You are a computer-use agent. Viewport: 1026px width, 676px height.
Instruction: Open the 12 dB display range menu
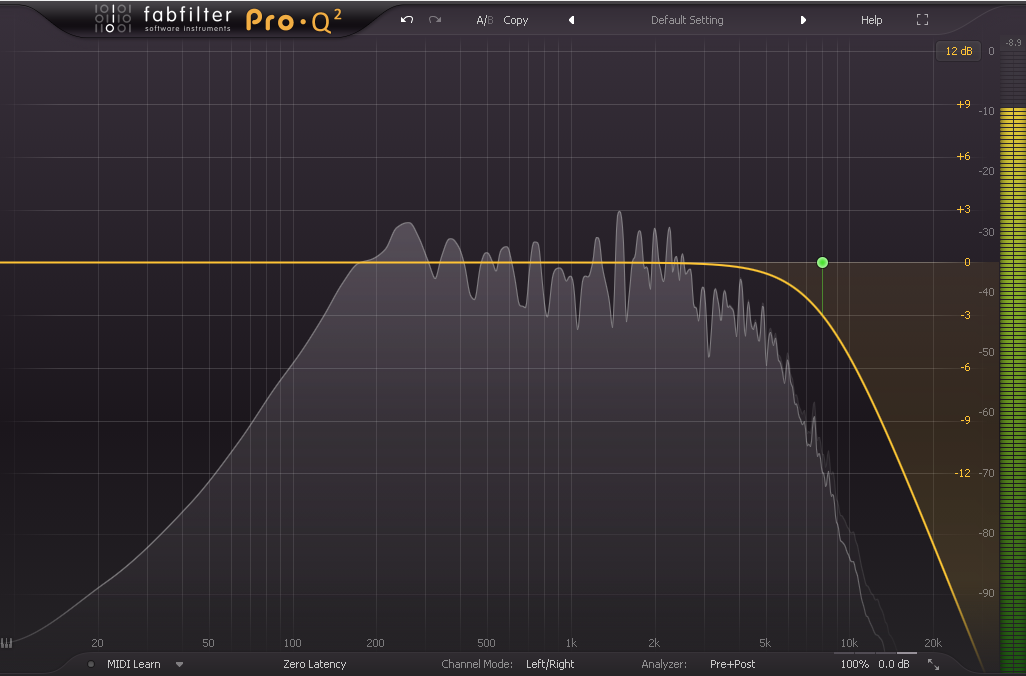958,51
